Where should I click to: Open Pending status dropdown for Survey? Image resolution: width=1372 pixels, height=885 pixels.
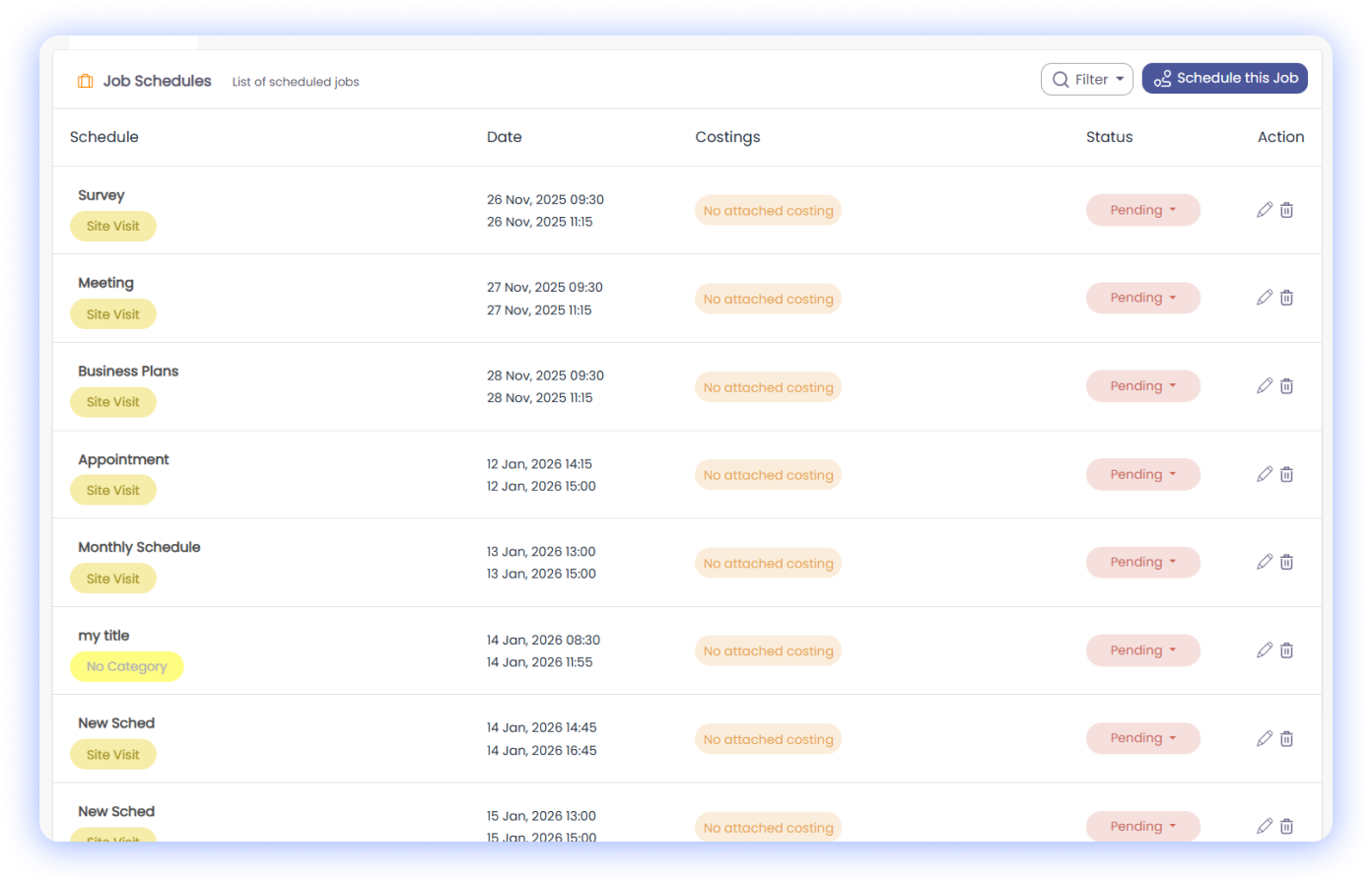[1143, 210]
